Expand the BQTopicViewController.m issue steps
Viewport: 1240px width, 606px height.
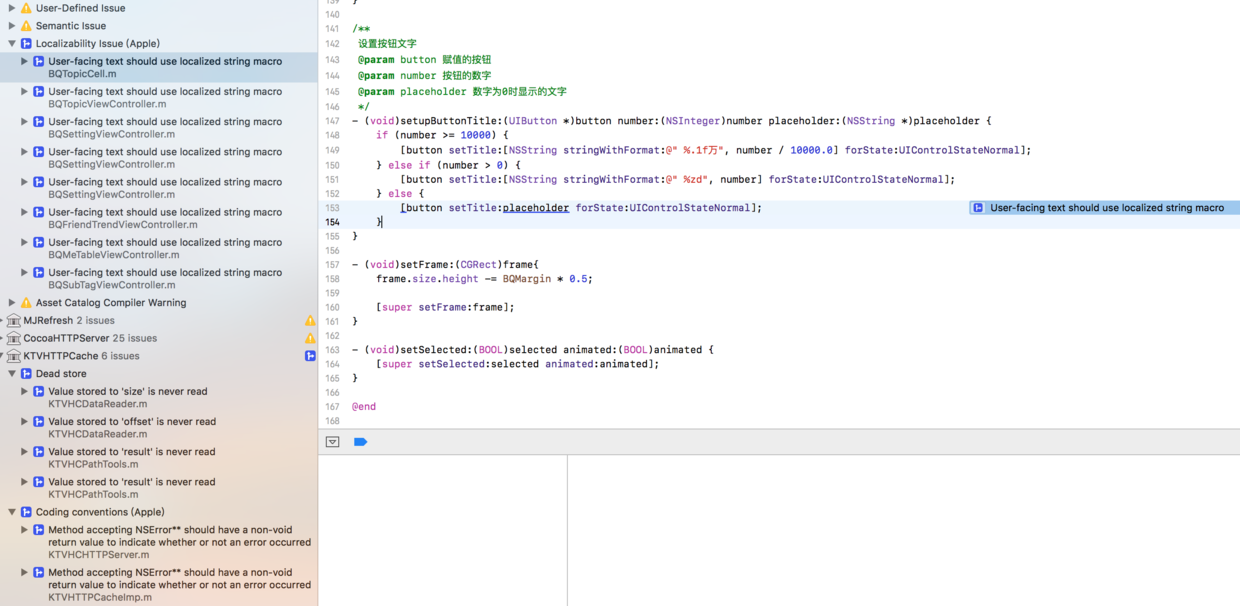coord(24,92)
